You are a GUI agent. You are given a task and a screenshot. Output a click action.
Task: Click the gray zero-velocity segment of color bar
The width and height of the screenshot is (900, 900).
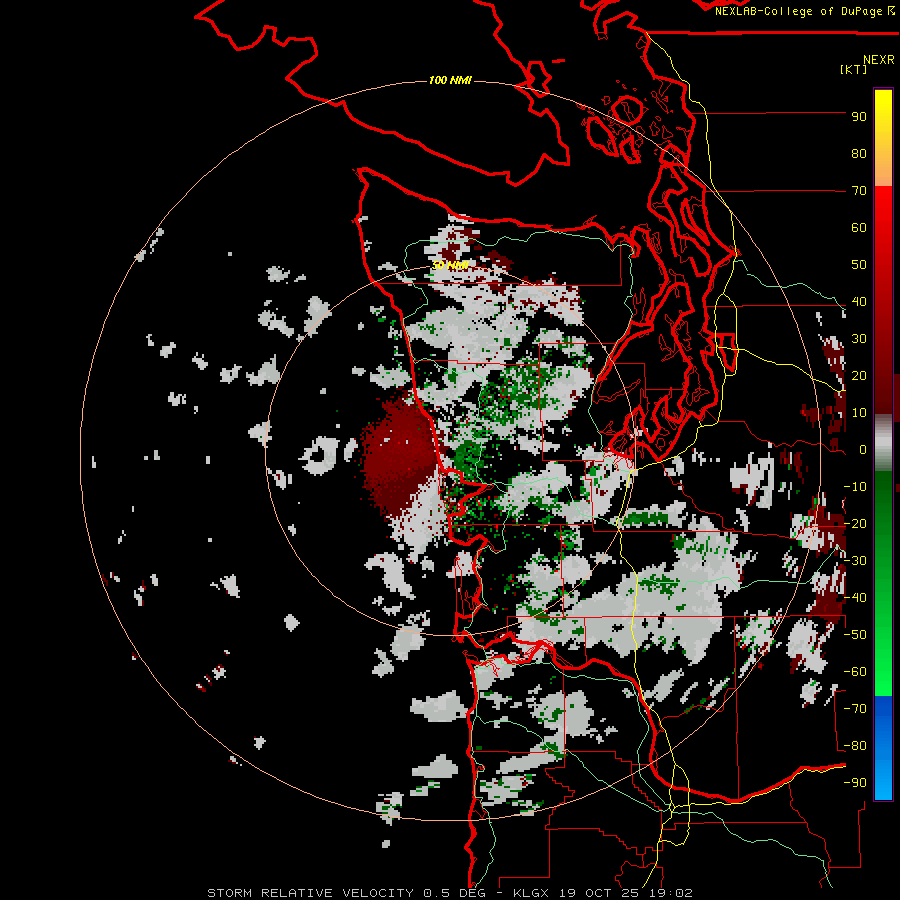[883, 443]
